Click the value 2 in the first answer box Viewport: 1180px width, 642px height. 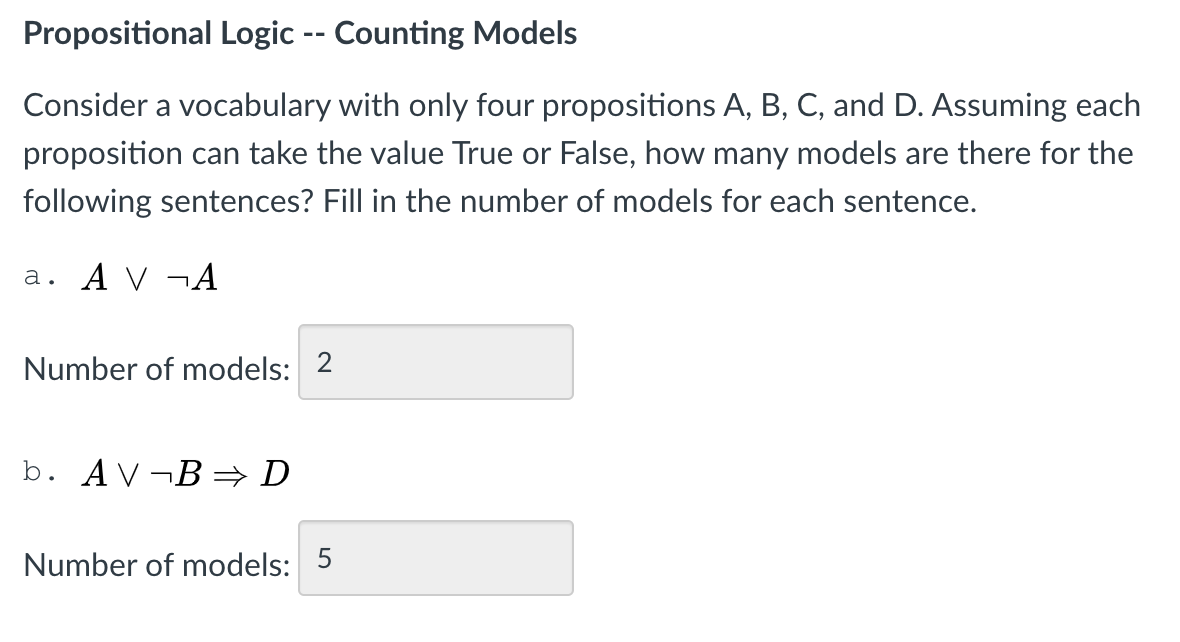tap(324, 363)
